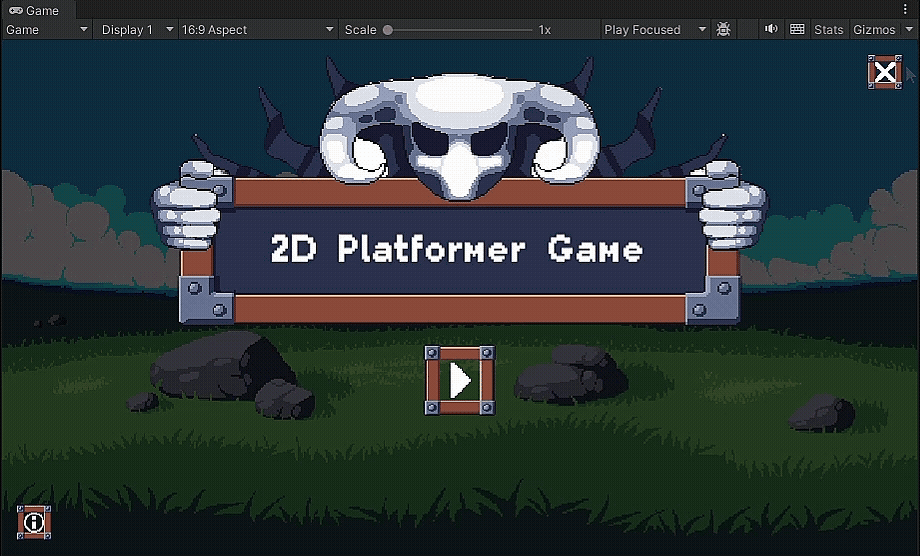Click the Scale label

pyautogui.click(x=360, y=30)
